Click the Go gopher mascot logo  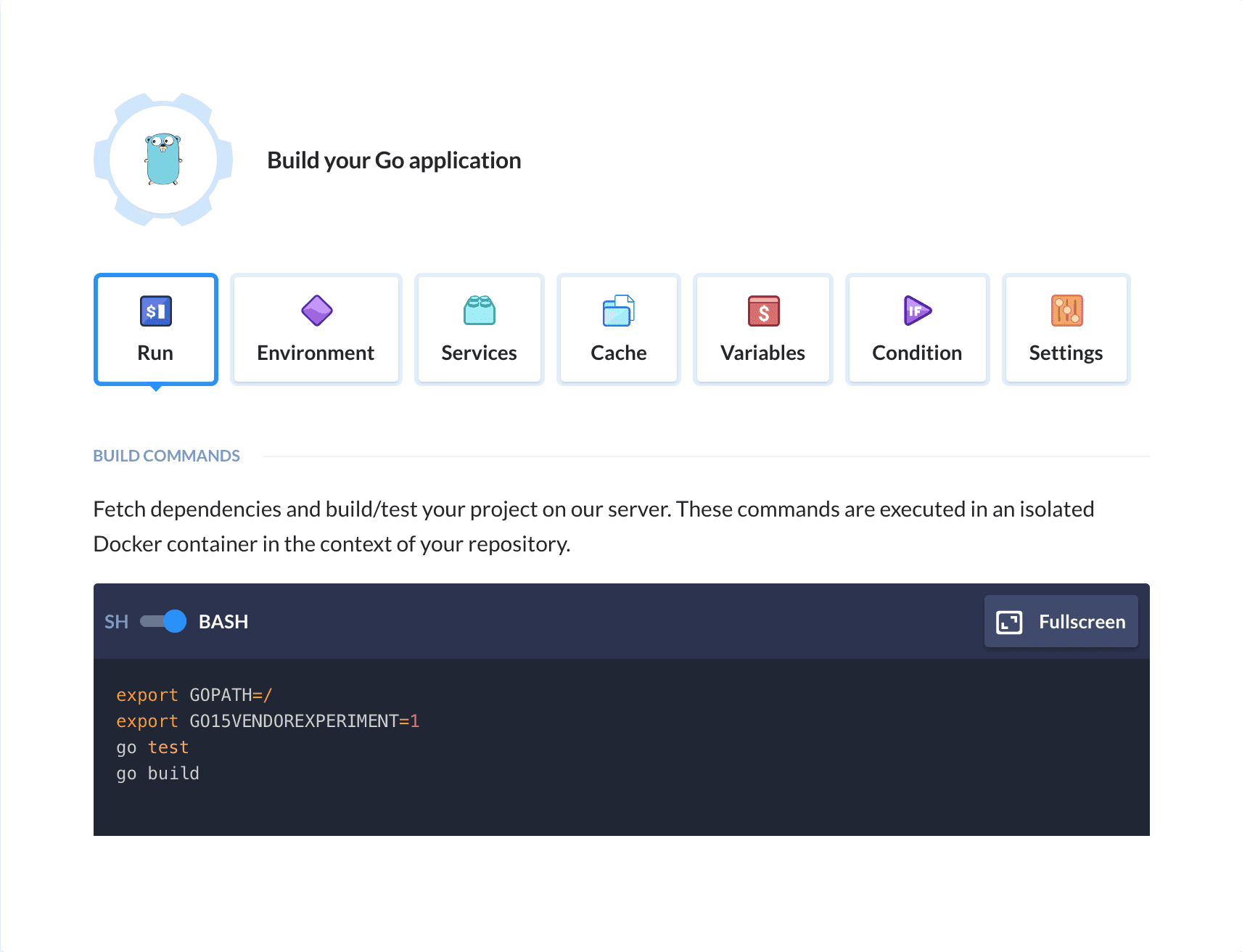point(165,158)
